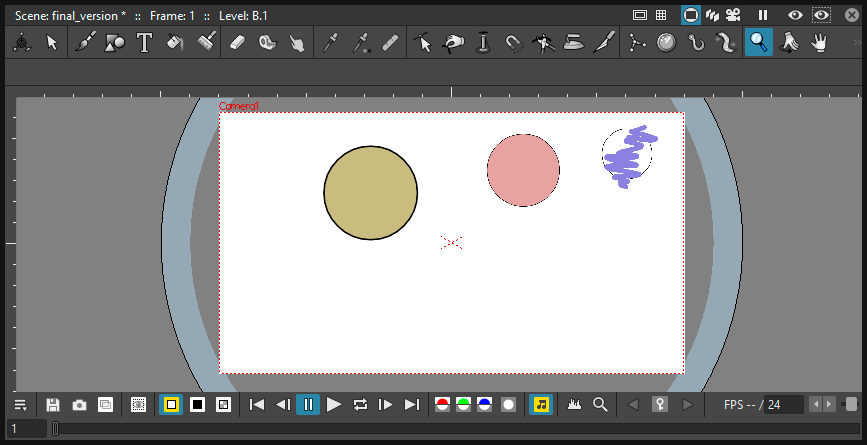Switch to camera view mode
The width and height of the screenshot is (867, 445).
733,15
